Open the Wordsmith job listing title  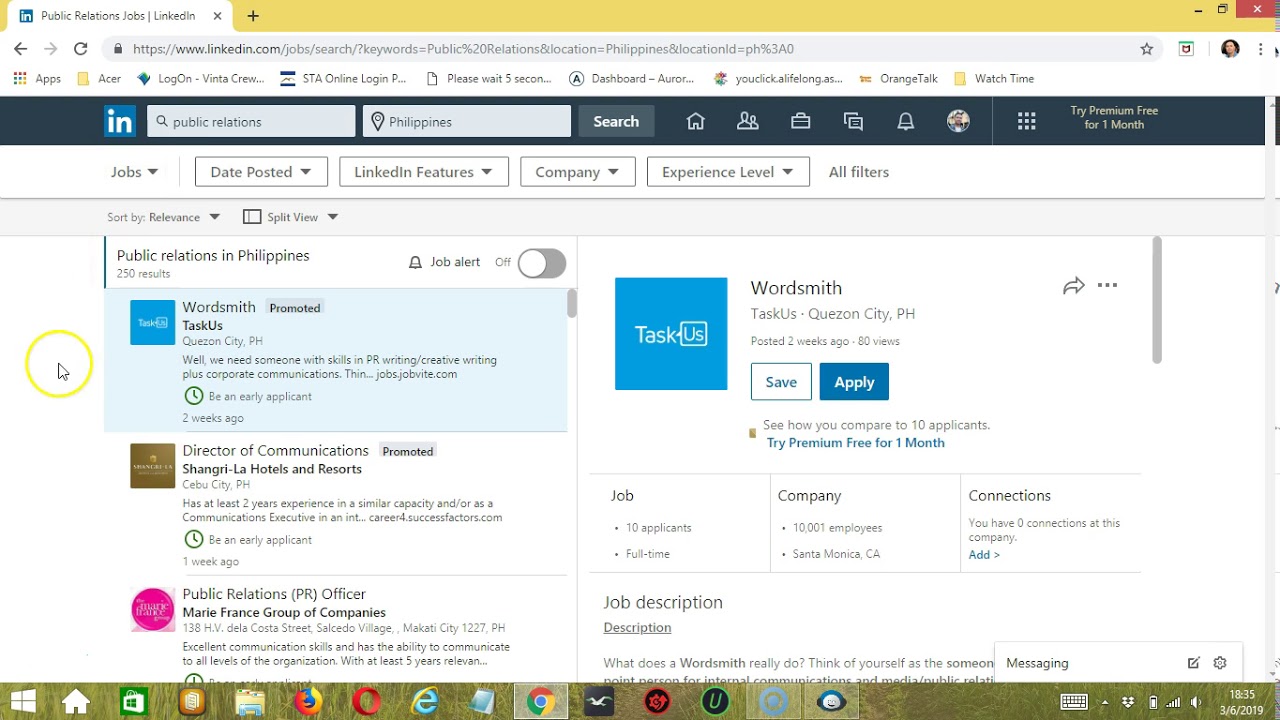click(219, 307)
